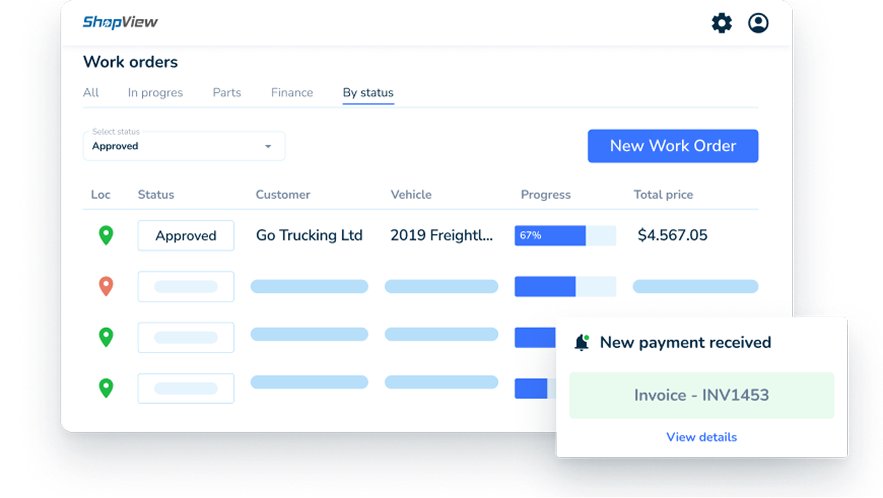Create a New Work Order
This screenshot has width=883, height=498.
point(673,146)
